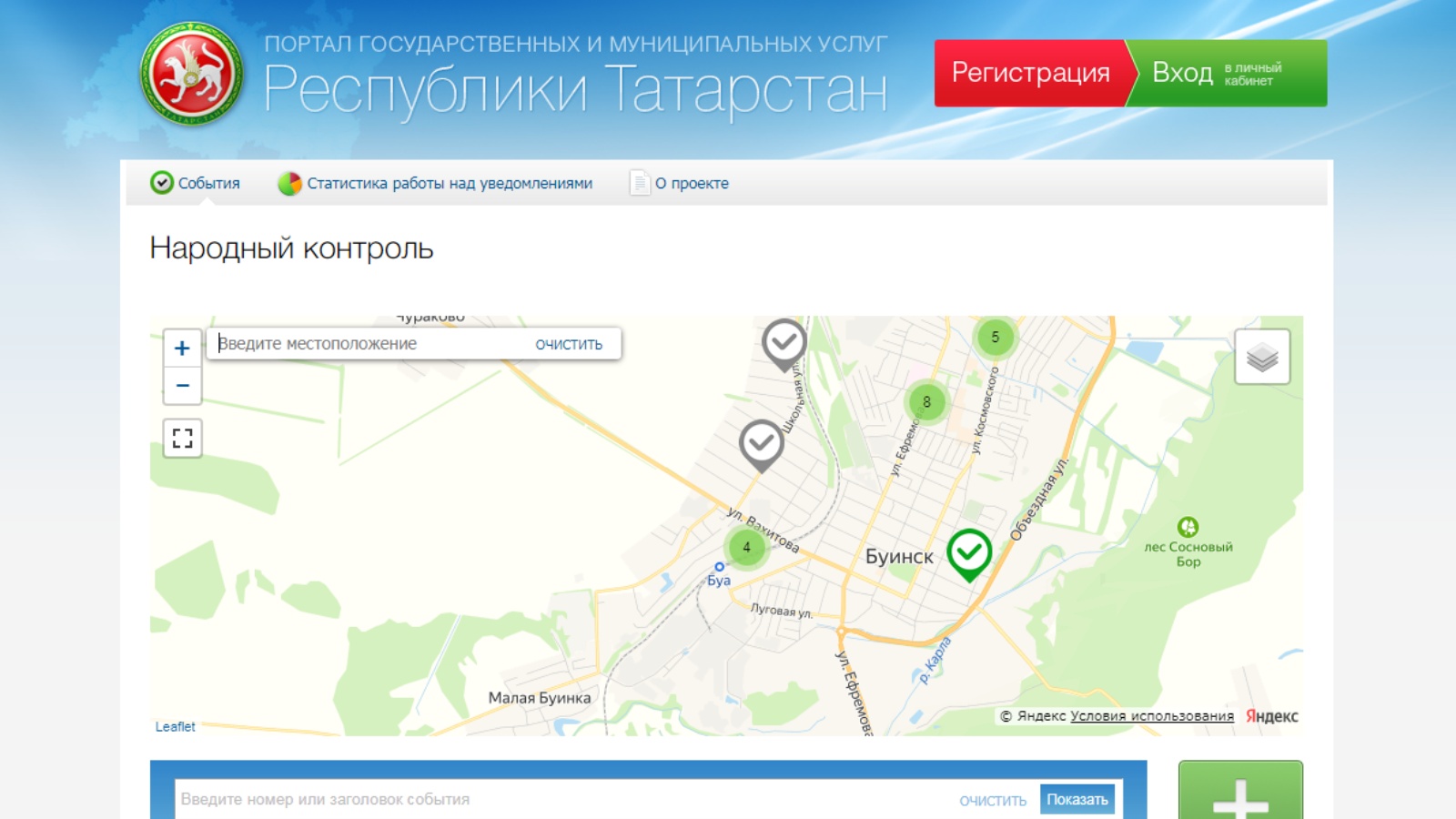The image size is (1456, 819).
Task: Toggle fullscreen map view
Action: tap(182, 439)
